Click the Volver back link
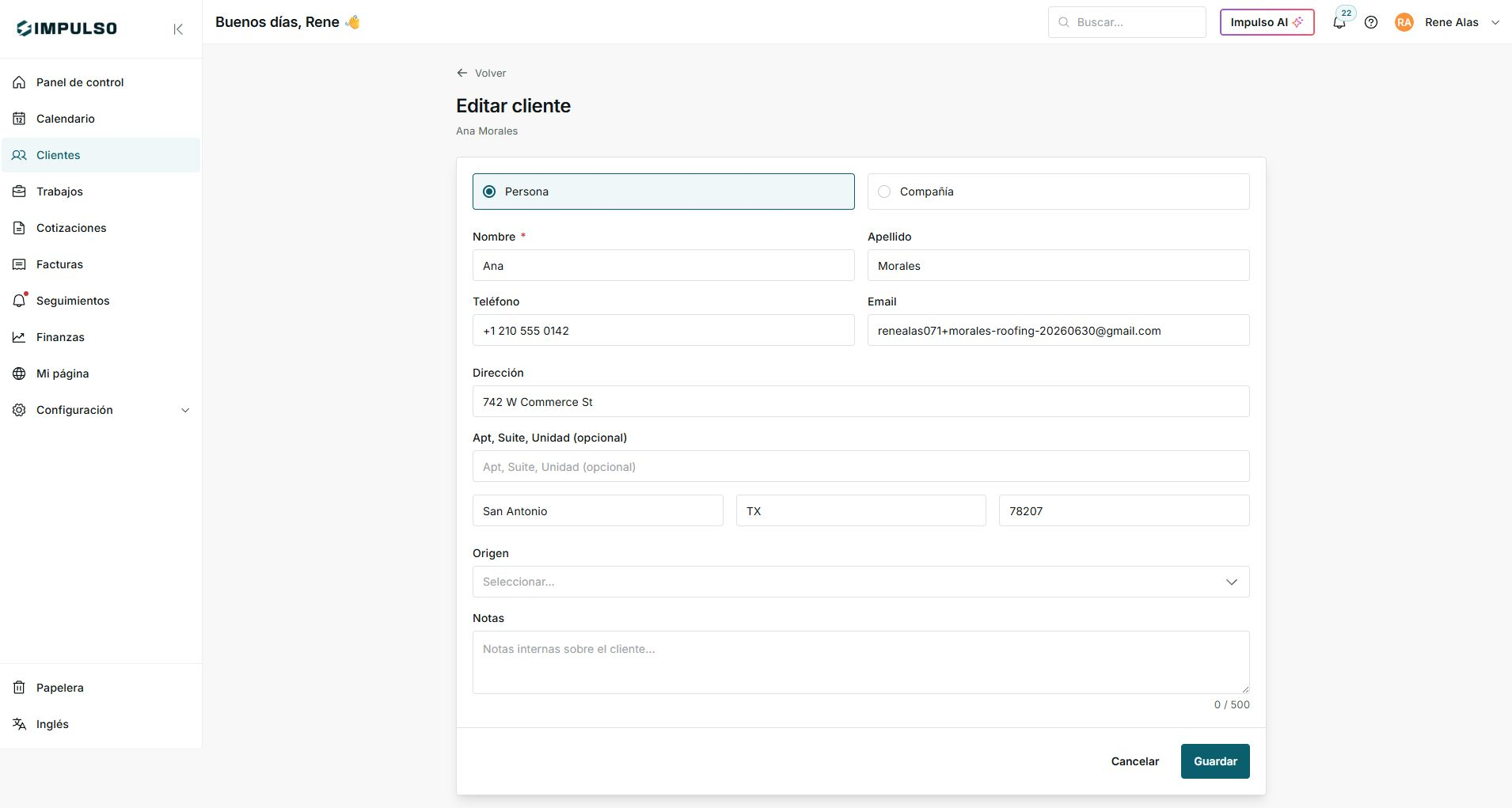The height and width of the screenshot is (808, 1512). click(x=481, y=73)
